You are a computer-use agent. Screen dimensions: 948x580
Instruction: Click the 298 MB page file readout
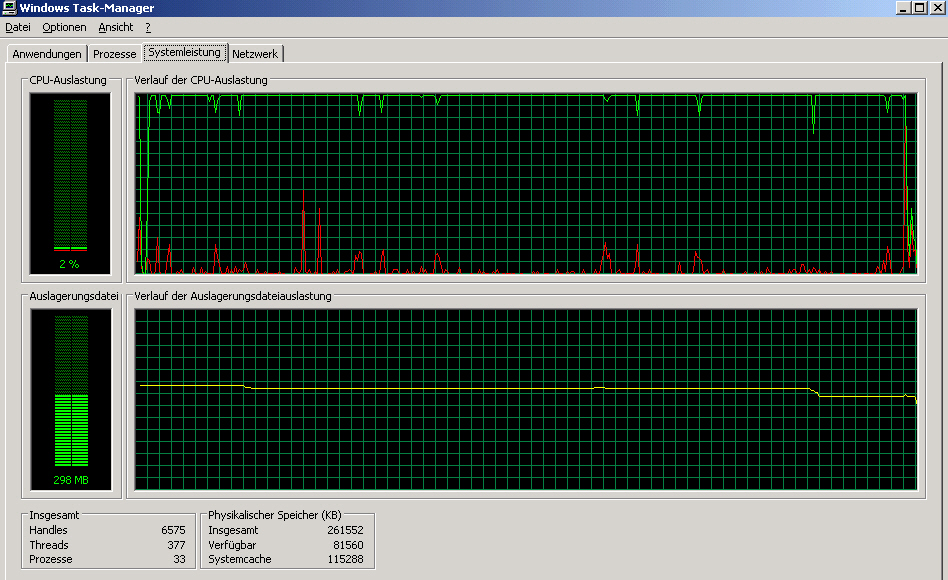[71, 480]
